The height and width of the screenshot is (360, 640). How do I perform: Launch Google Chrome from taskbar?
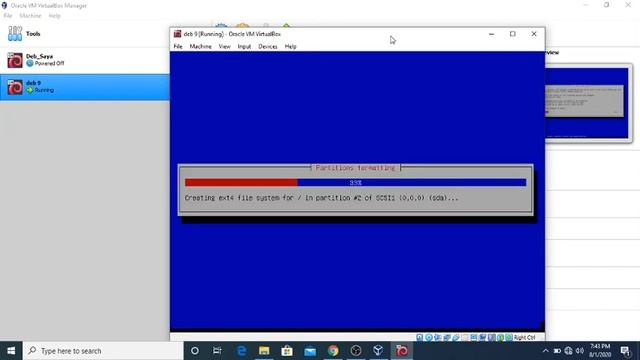333,351
